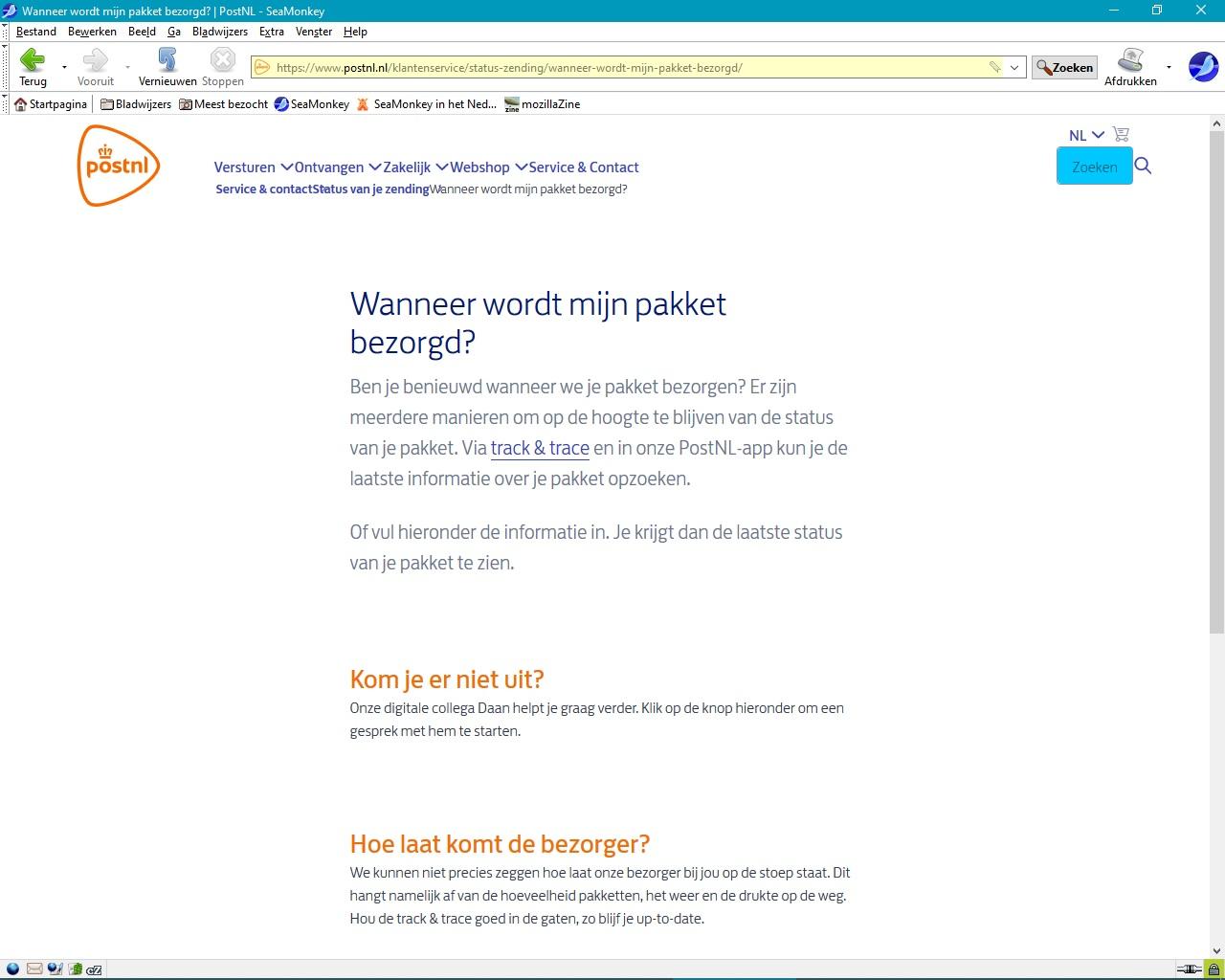
Task: Click the blue Zoeken button on the page
Action: pos(1093,166)
